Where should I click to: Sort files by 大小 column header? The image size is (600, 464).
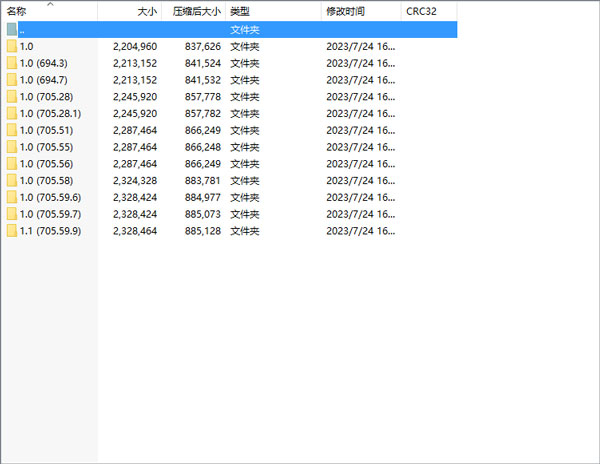click(146, 11)
